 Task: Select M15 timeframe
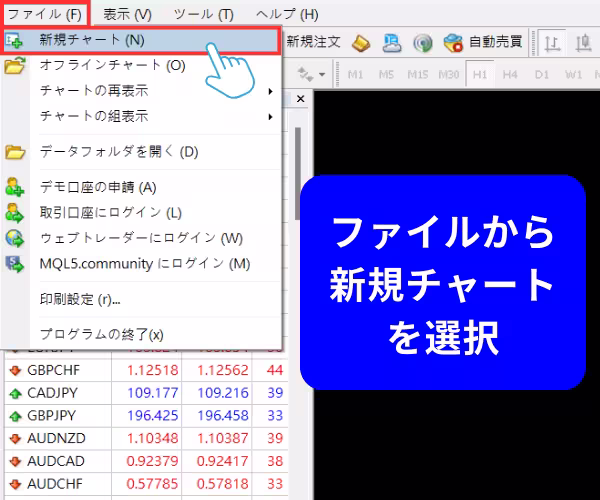[417, 74]
